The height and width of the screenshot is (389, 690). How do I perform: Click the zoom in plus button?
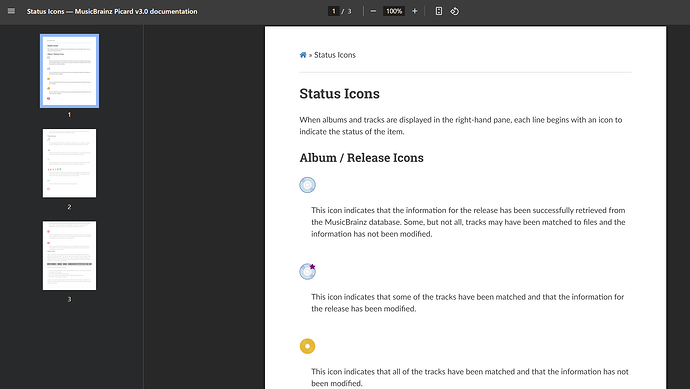[415, 11]
